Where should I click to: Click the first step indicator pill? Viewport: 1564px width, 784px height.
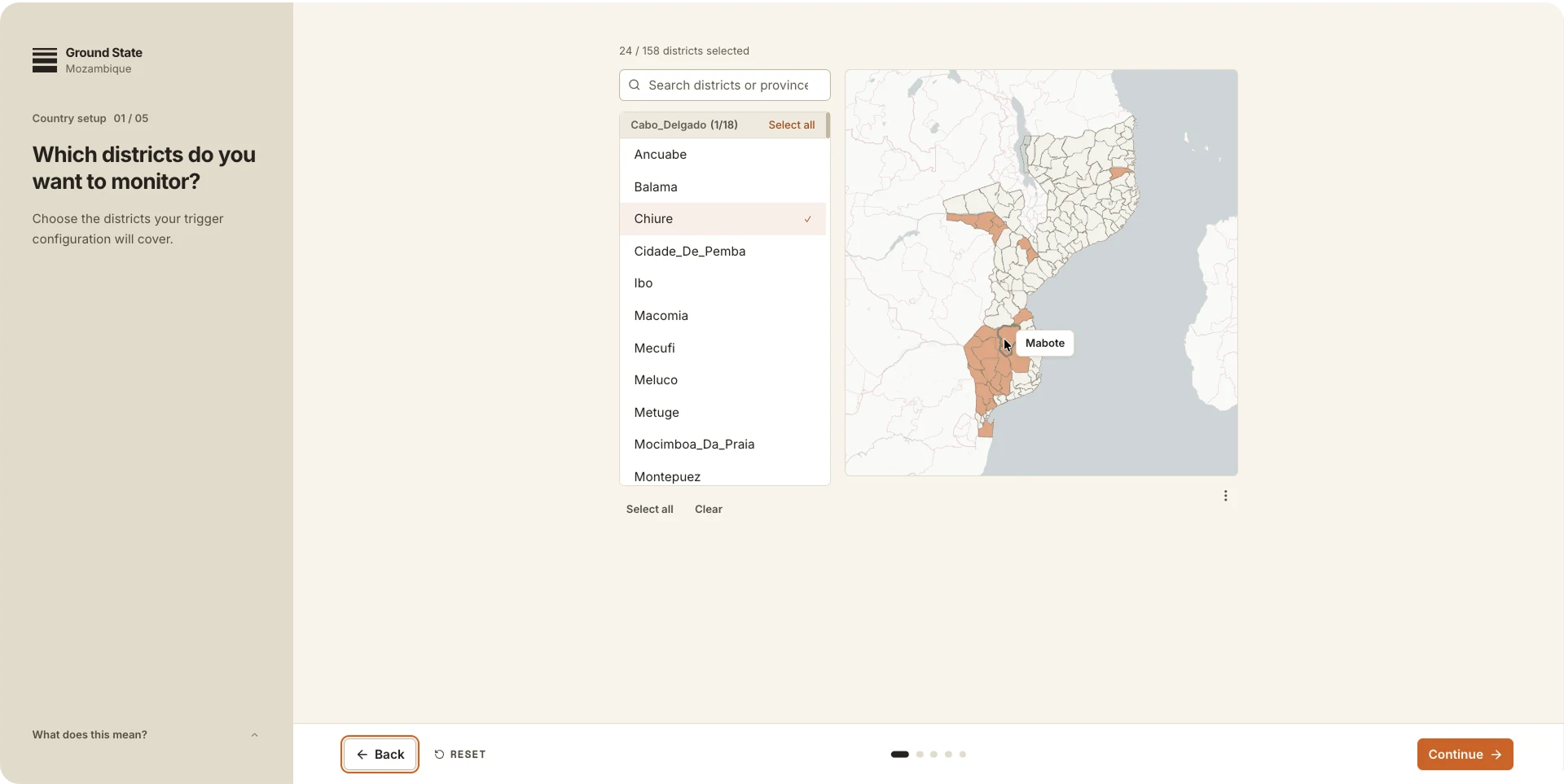tap(899, 755)
